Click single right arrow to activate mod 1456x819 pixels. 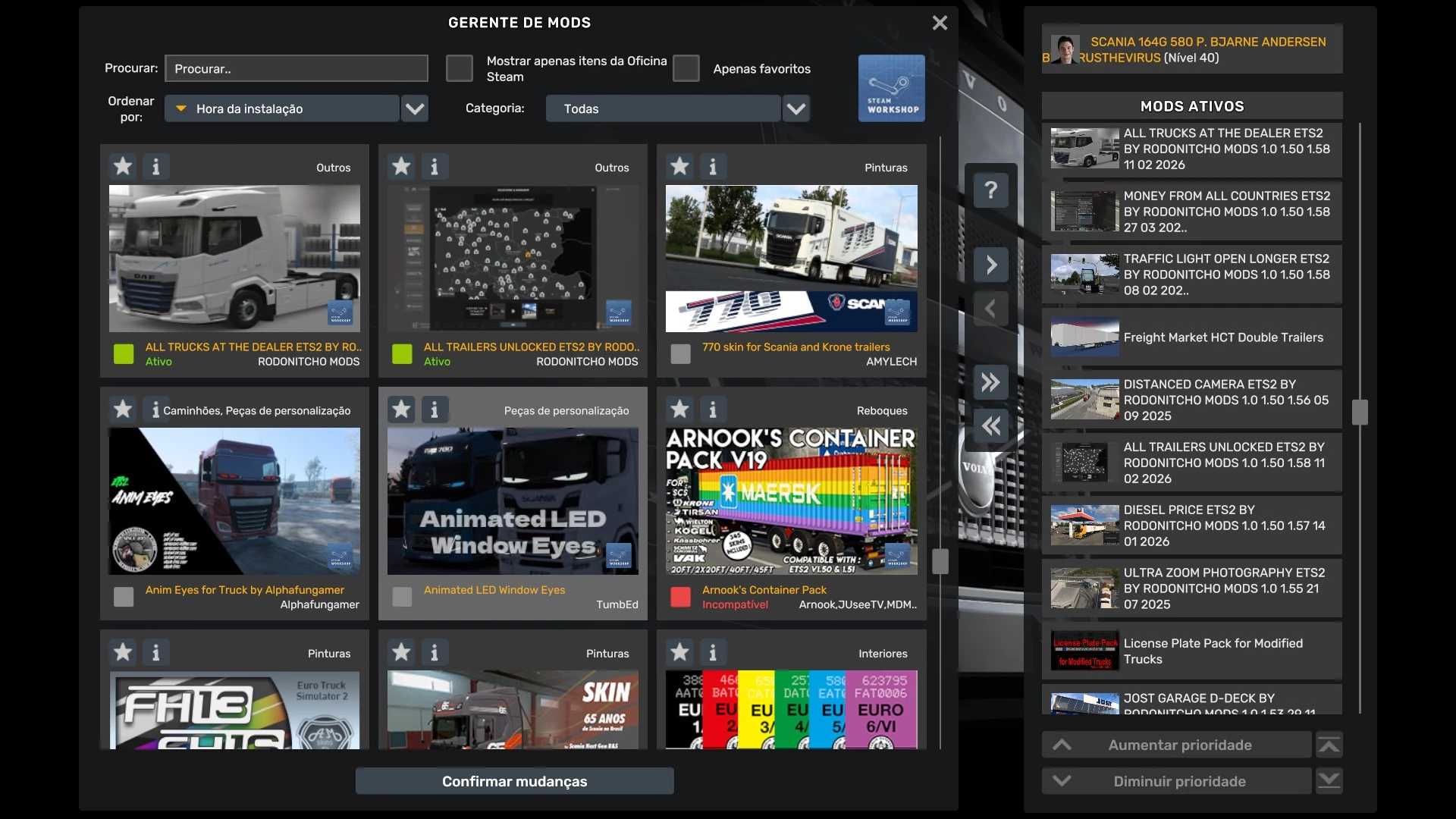pos(990,265)
